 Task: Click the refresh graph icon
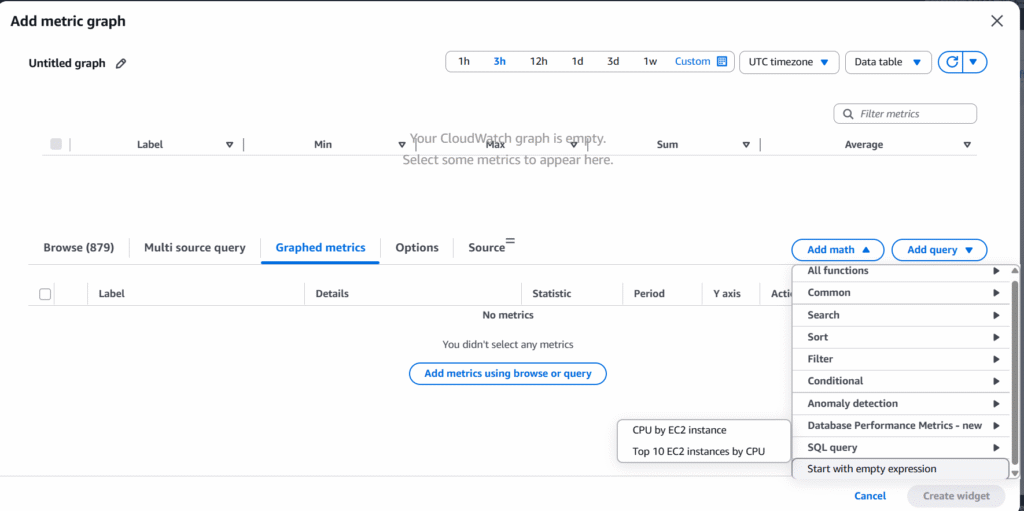pos(952,62)
